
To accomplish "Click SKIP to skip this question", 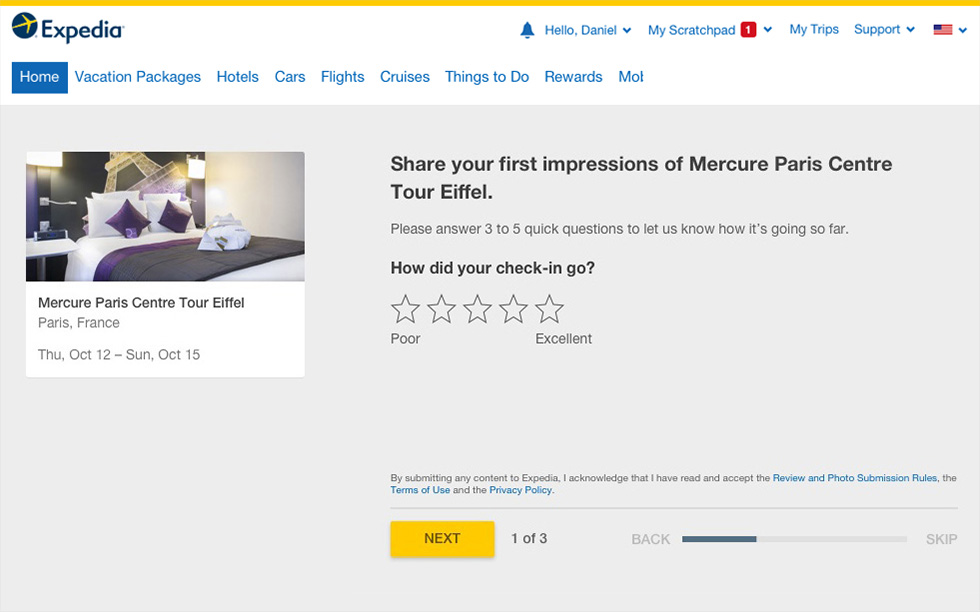I will (941, 539).
